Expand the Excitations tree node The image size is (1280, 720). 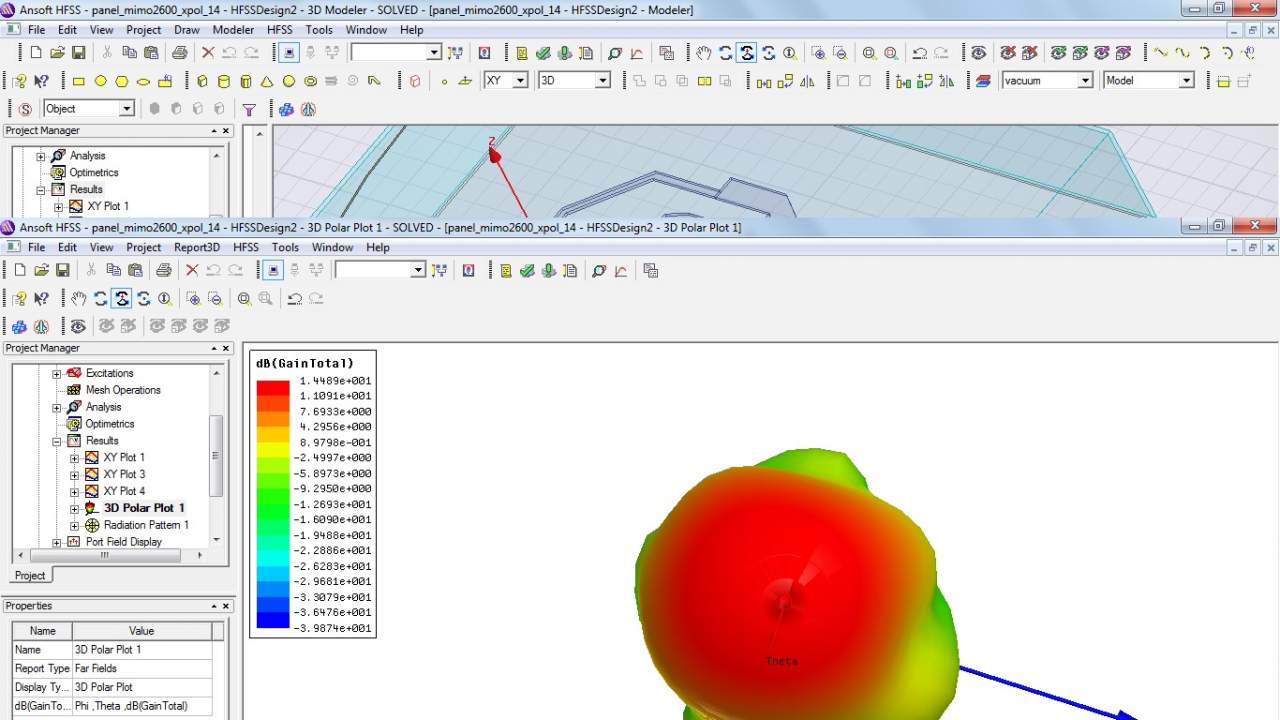click(57, 374)
